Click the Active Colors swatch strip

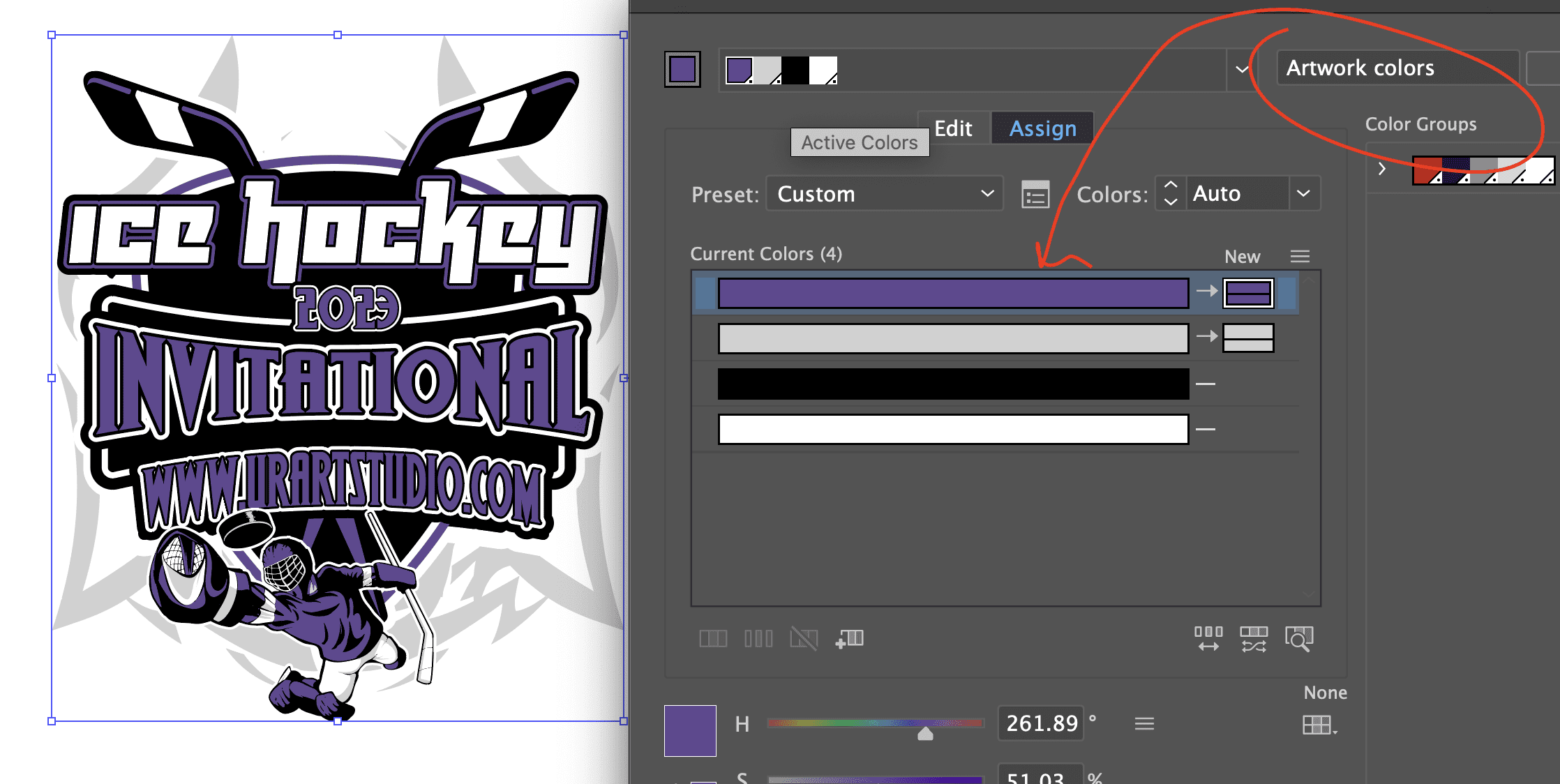coord(781,70)
